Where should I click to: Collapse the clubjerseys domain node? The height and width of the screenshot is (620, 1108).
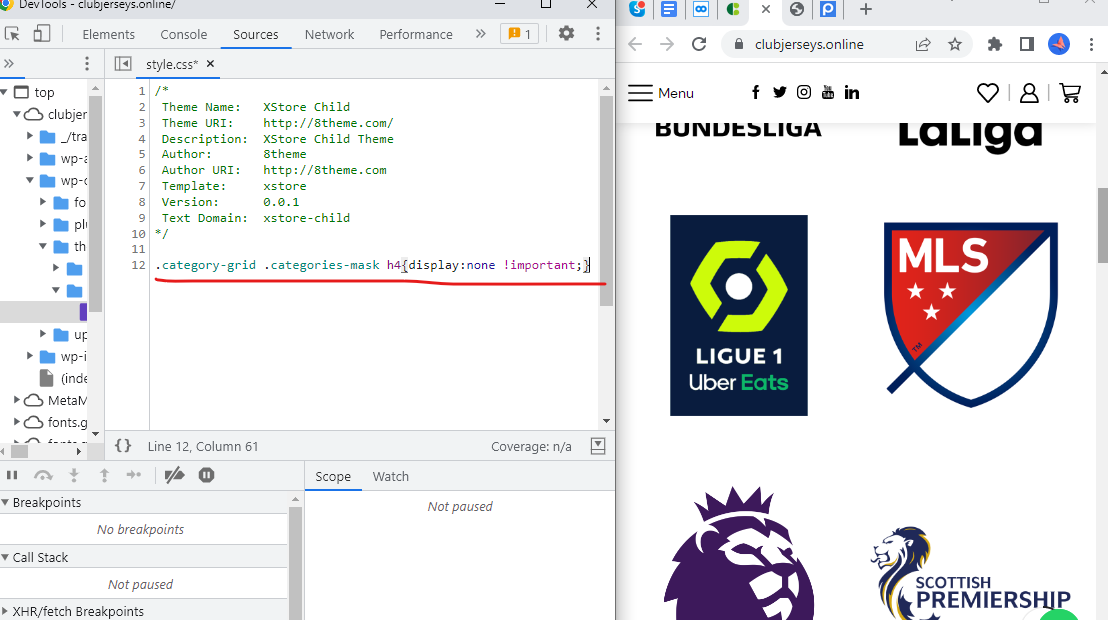16,114
